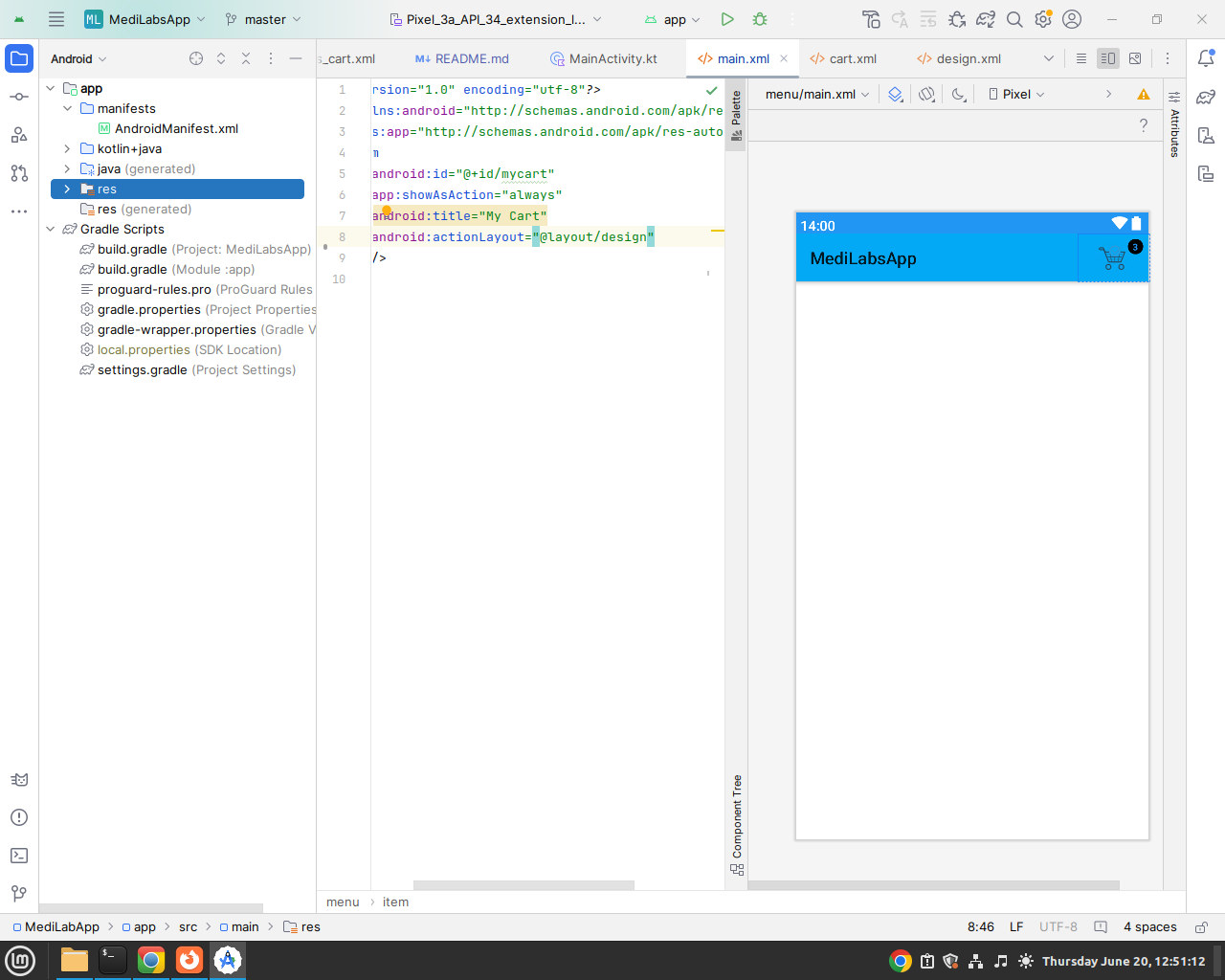Change LF line separator
Screen dimensions: 1225x980
coord(1016,926)
